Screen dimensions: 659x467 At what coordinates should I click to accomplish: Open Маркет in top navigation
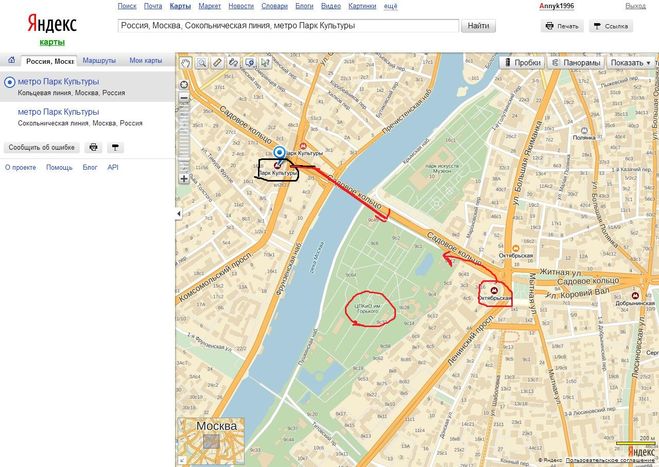[x=210, y=6]
